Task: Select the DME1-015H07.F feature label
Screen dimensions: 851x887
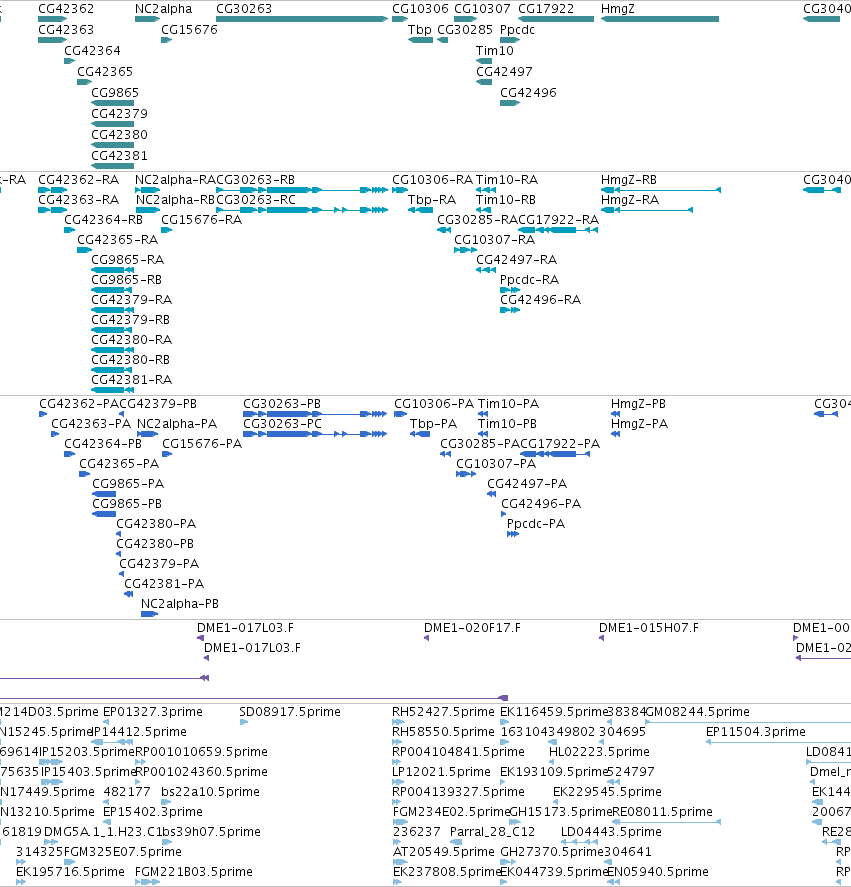Action: coord(649,628)
